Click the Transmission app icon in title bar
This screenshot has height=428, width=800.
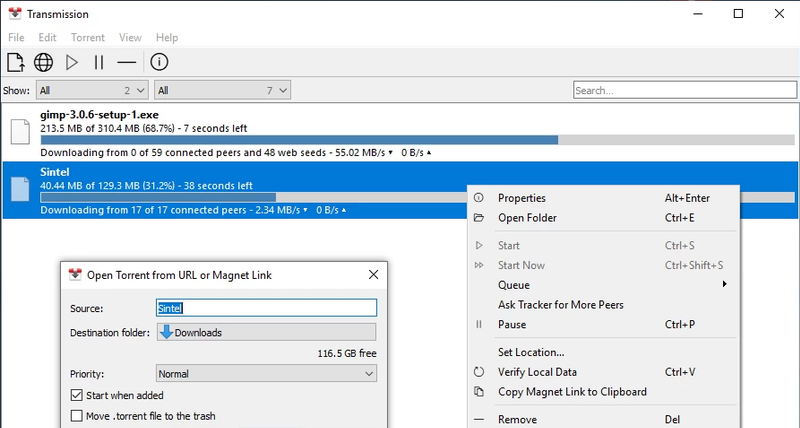tap(15, 14)
